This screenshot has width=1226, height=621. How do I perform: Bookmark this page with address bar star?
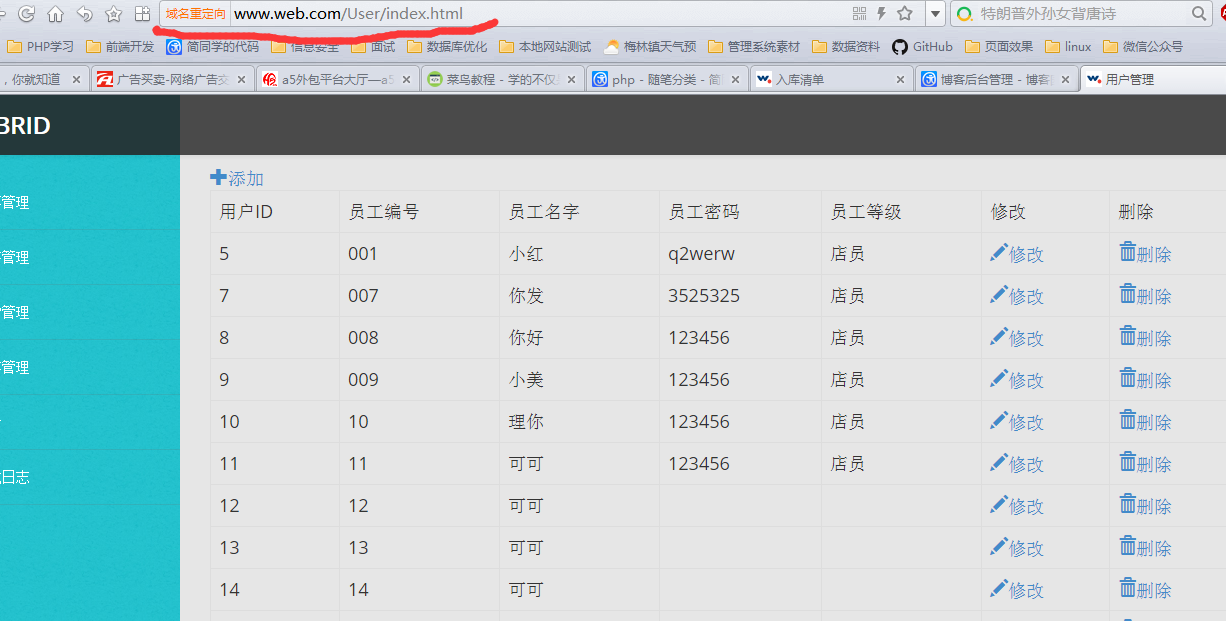tap(905, 13)
